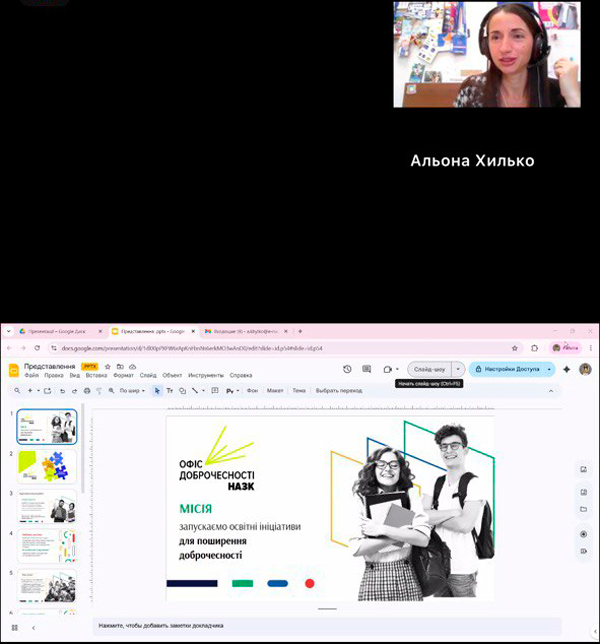Open the Инструменты menu

coord(206,375)
